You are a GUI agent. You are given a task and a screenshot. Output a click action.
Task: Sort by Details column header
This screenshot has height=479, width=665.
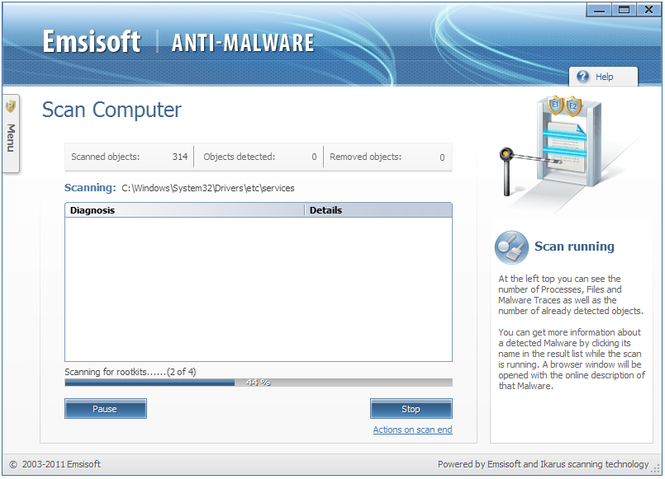click(x=378, y=210)
